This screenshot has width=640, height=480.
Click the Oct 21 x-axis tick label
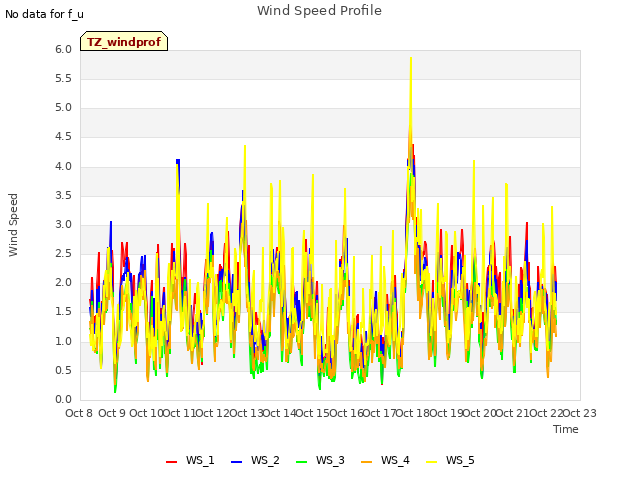[x=513, y=413]
